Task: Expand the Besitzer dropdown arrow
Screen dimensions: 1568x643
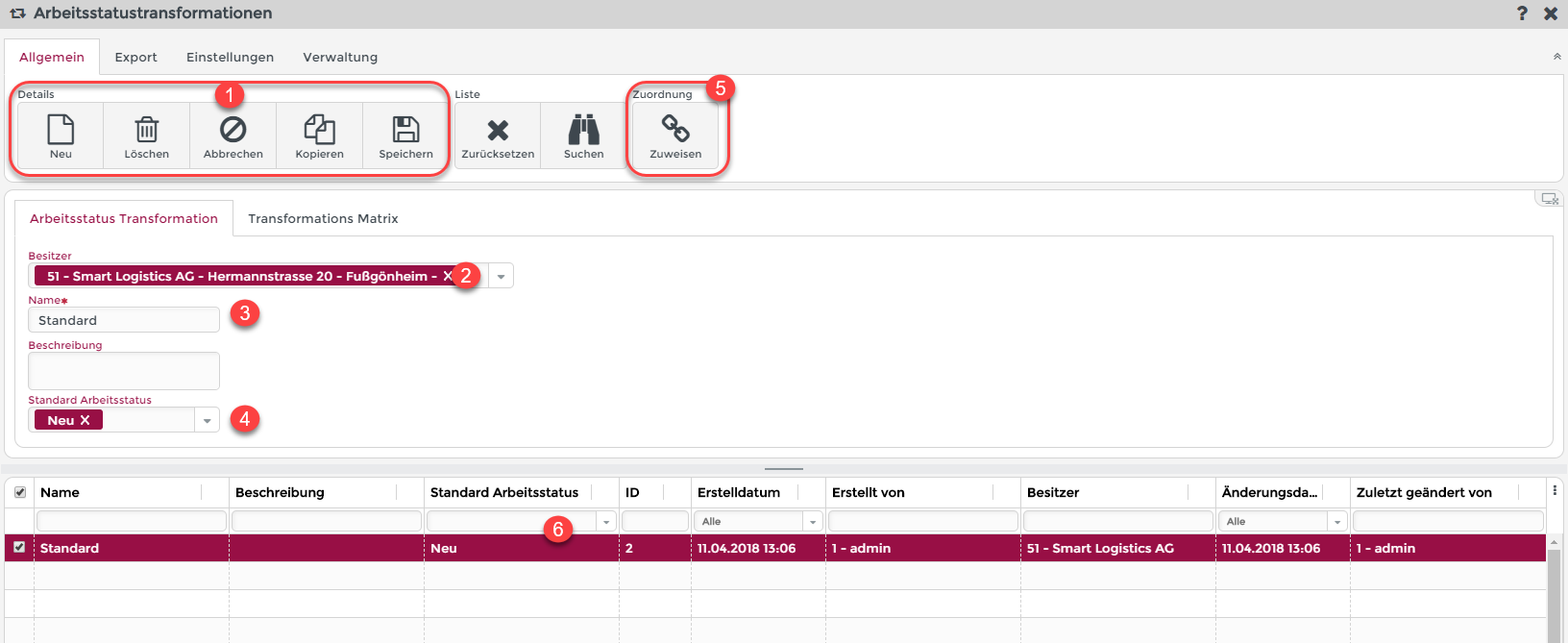Action: tap(501, 277)
